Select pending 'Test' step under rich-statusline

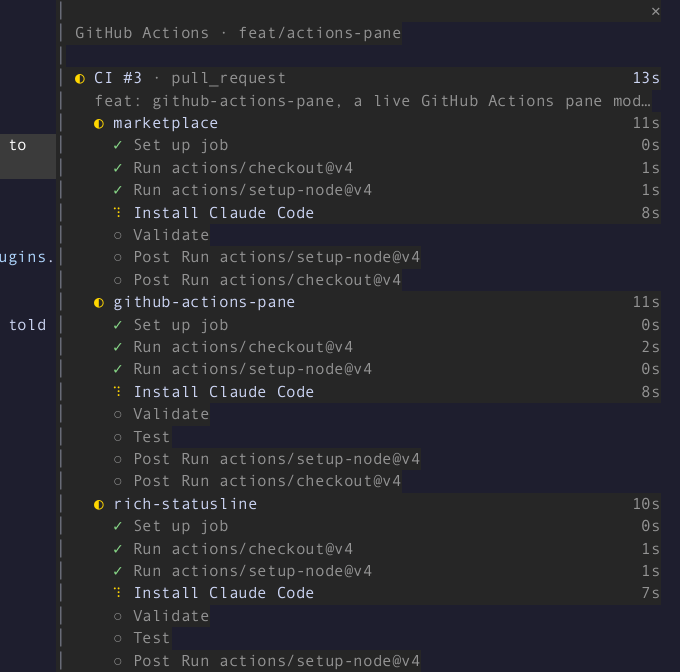(x=151, y=638)
